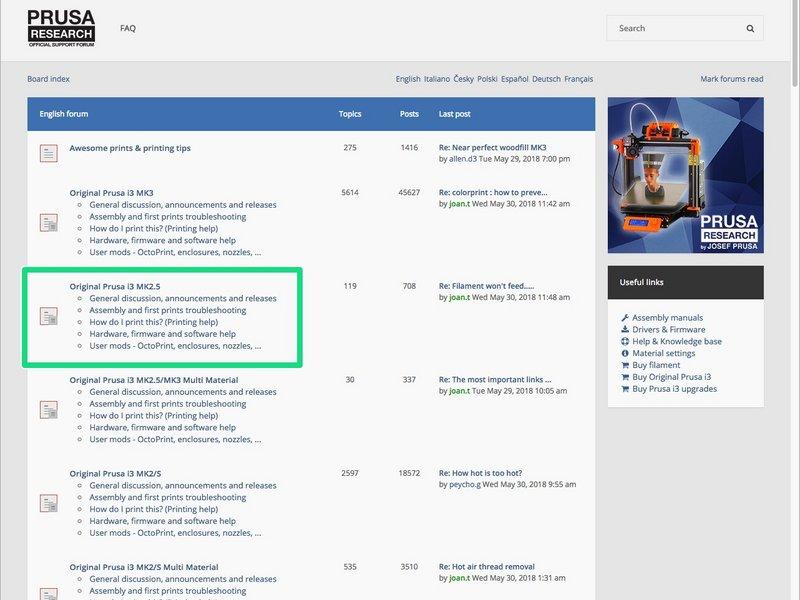Viewport: 800px width, 600px height.
Task: Open MK2.5 General discussion, announcements and releases
Action: pyautogui.click(x=183, y=298)
